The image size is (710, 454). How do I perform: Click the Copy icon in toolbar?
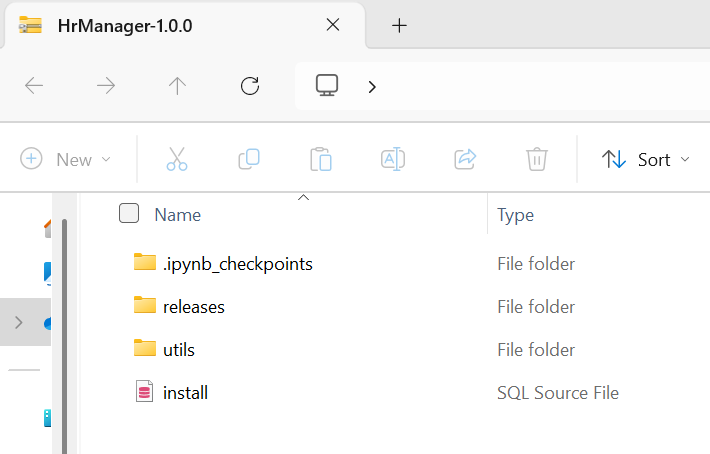tap(249, 159)
